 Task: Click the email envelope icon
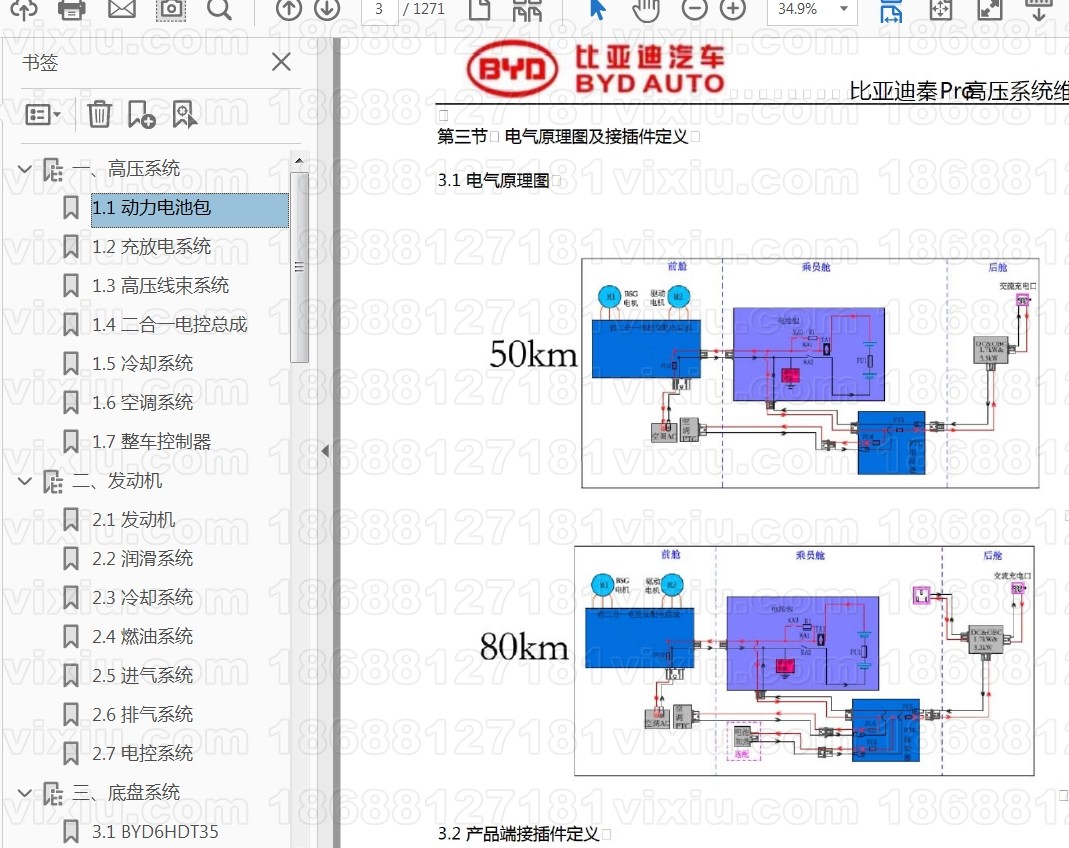point(122,9)
